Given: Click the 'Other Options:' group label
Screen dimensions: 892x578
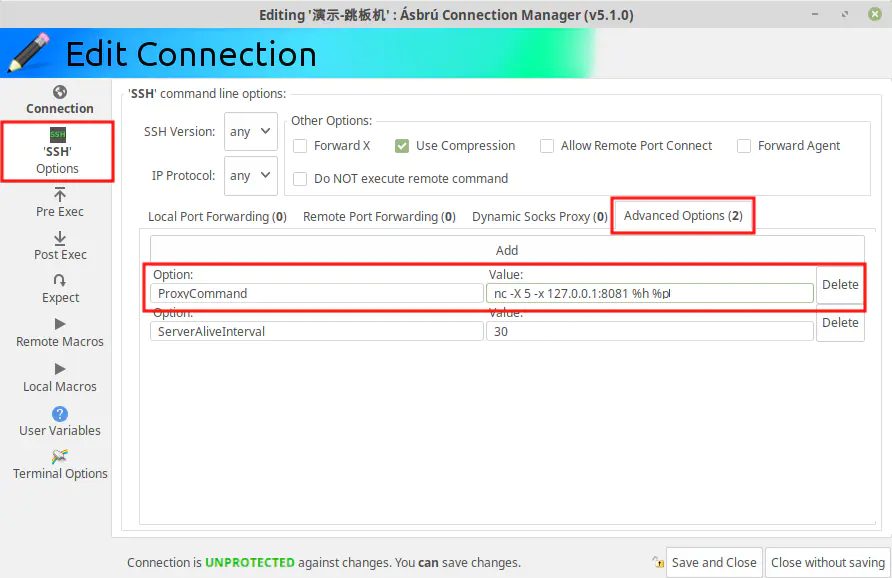Looking at the screenshot, I should point(332,121).
